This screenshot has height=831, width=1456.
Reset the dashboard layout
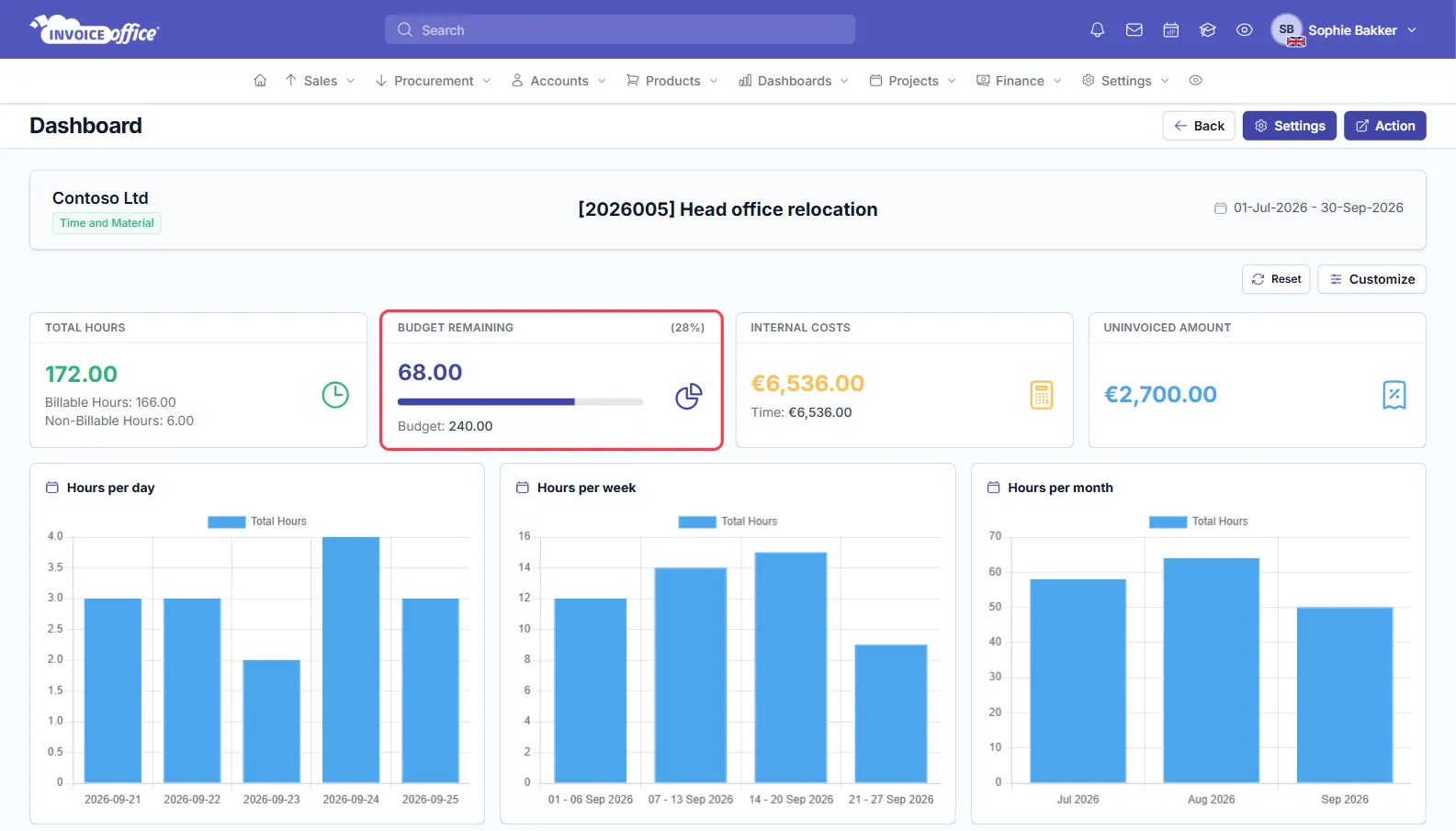tap(1276, 279)
